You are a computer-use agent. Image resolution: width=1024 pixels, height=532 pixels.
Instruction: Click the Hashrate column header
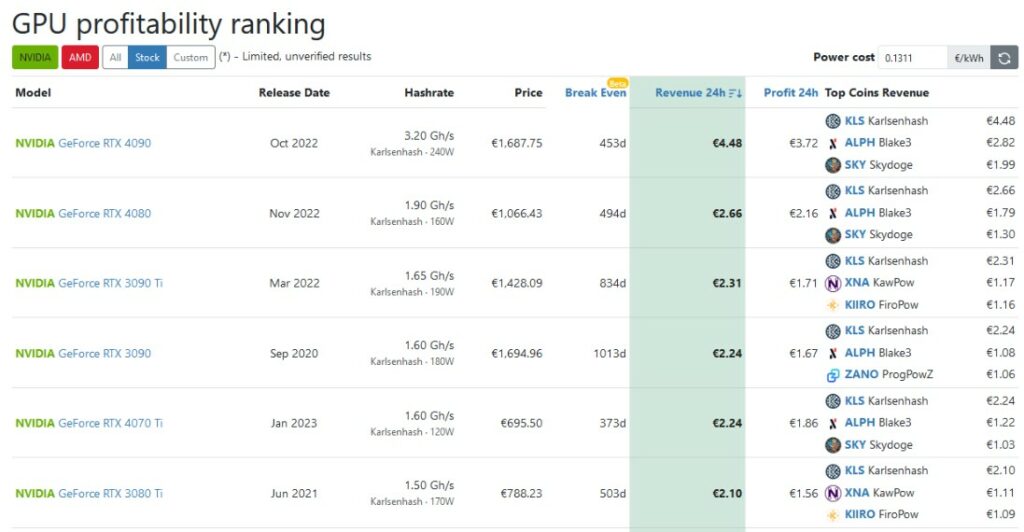click(429, 93)
